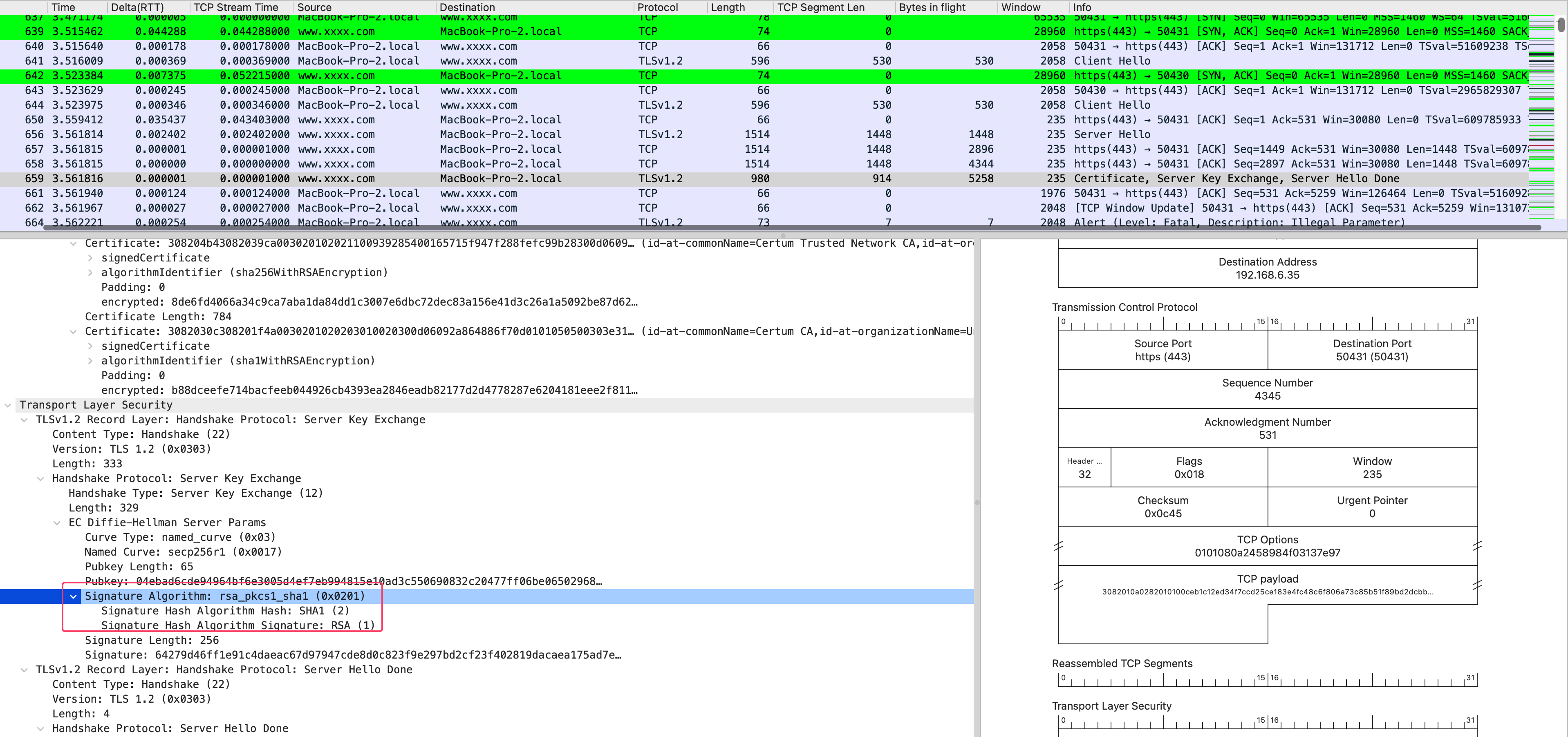1568x737 pixels.
Task: Click the Flags 0x018 field in TCP diagram
Action: coord(1188,467)
